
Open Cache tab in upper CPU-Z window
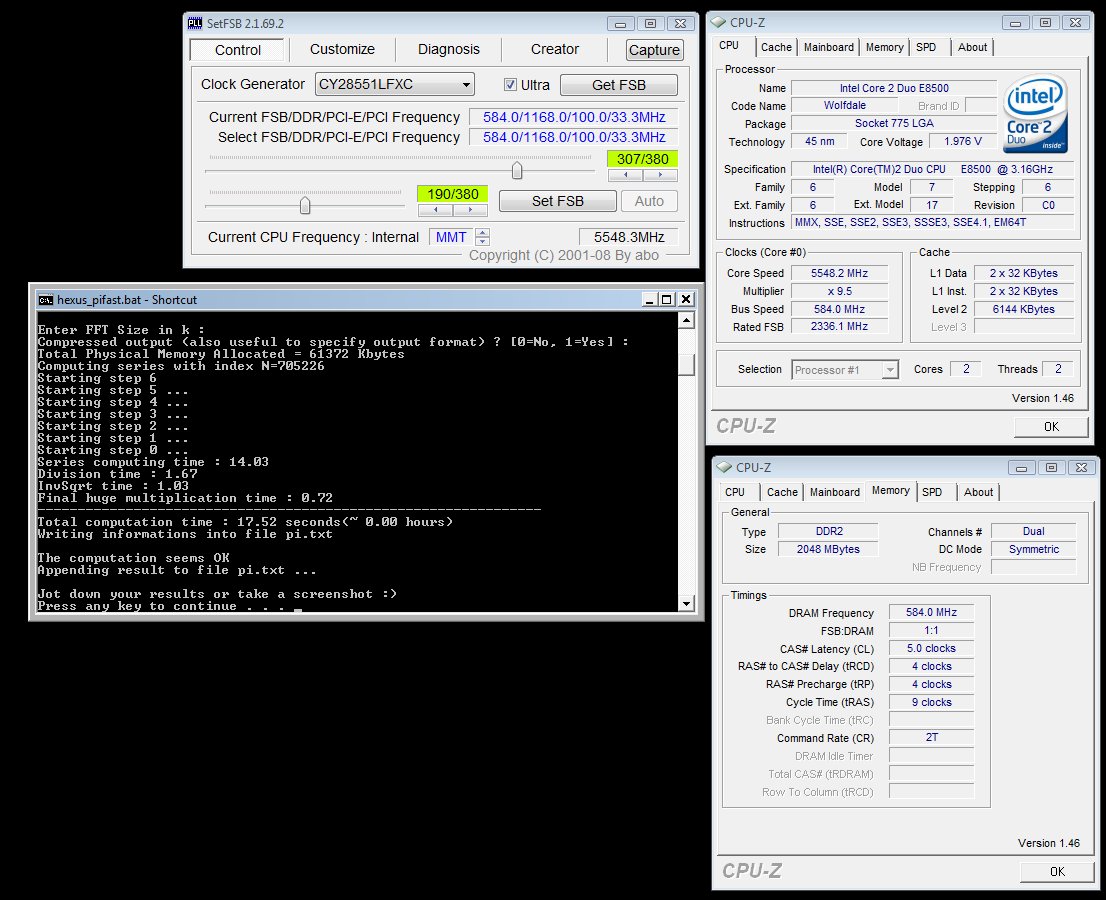click(776, 47)
